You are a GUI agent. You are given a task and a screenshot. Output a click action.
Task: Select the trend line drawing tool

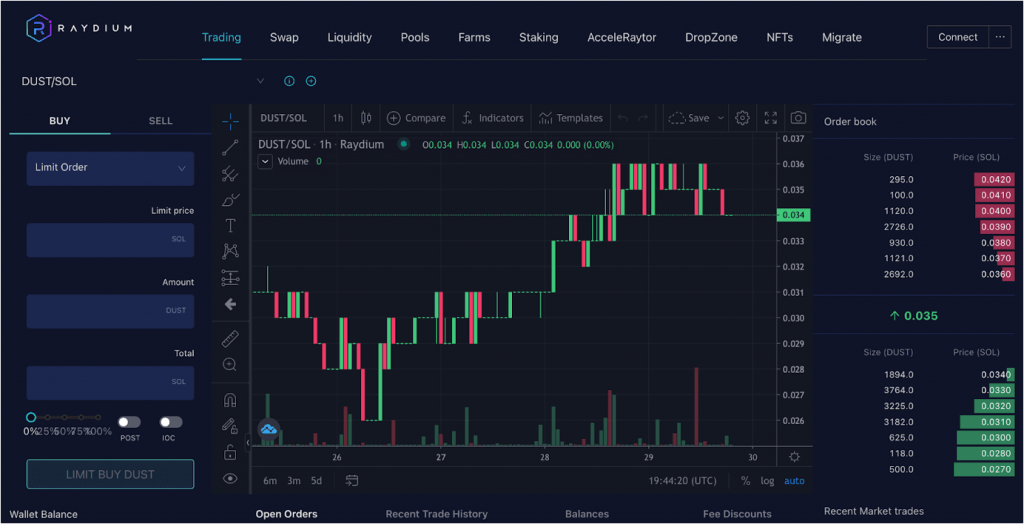230,148
